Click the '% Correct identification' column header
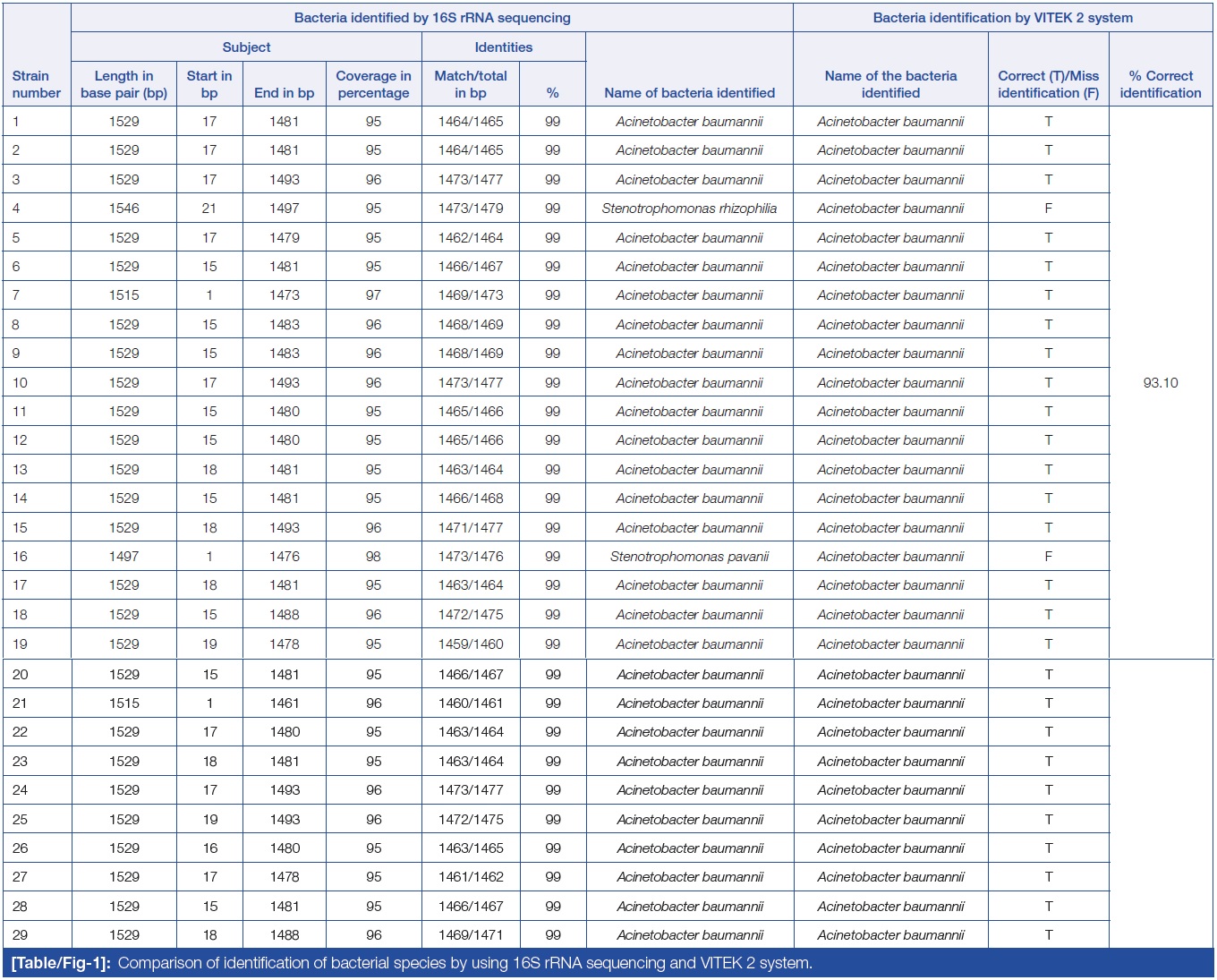The image size is (1217, 980). pyautogui.click(x=1160, y=84)
